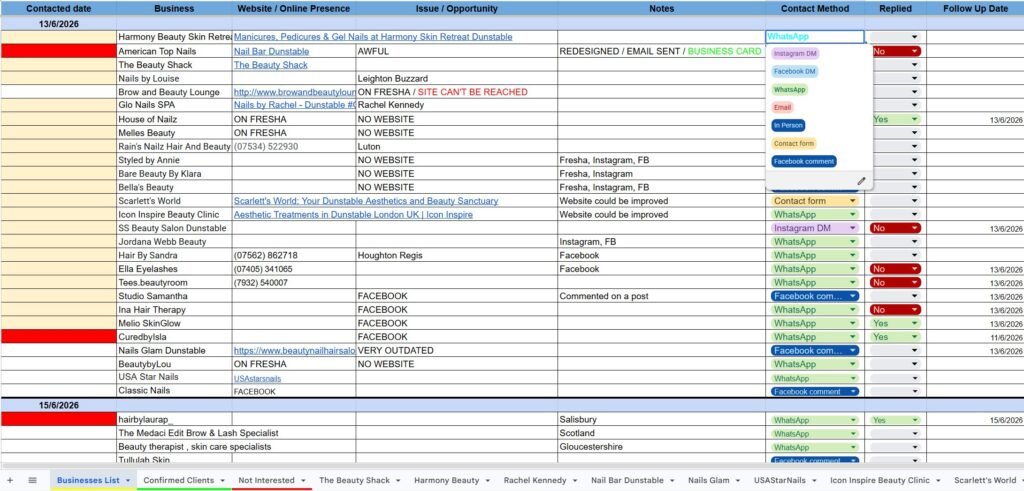The height and width of the screenshot is (491, 1024).
Task: Open the Rachel Kennedy sheet tab
Action: tap(535, 480)
